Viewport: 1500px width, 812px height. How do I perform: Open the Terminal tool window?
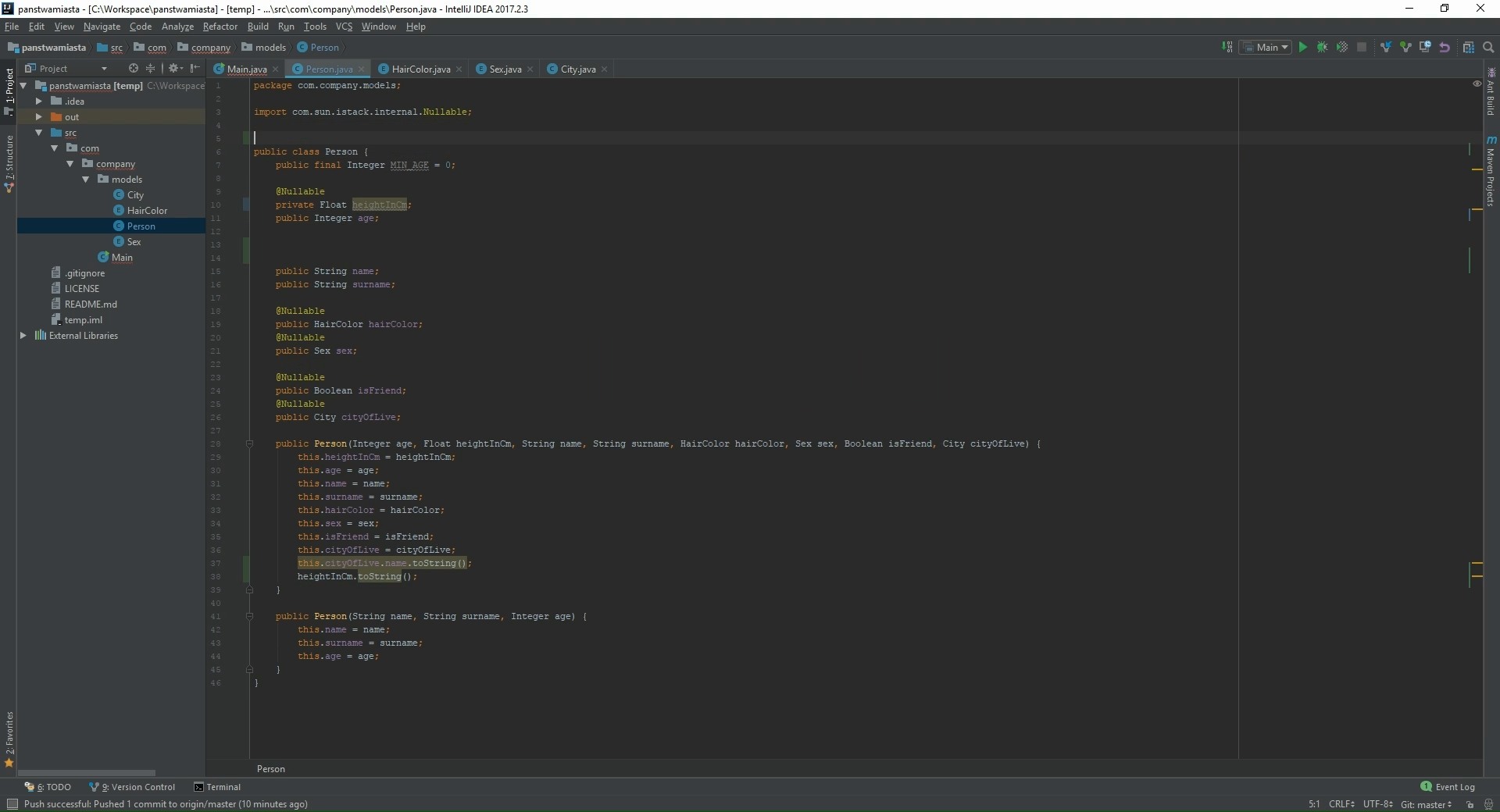point(223,787)
